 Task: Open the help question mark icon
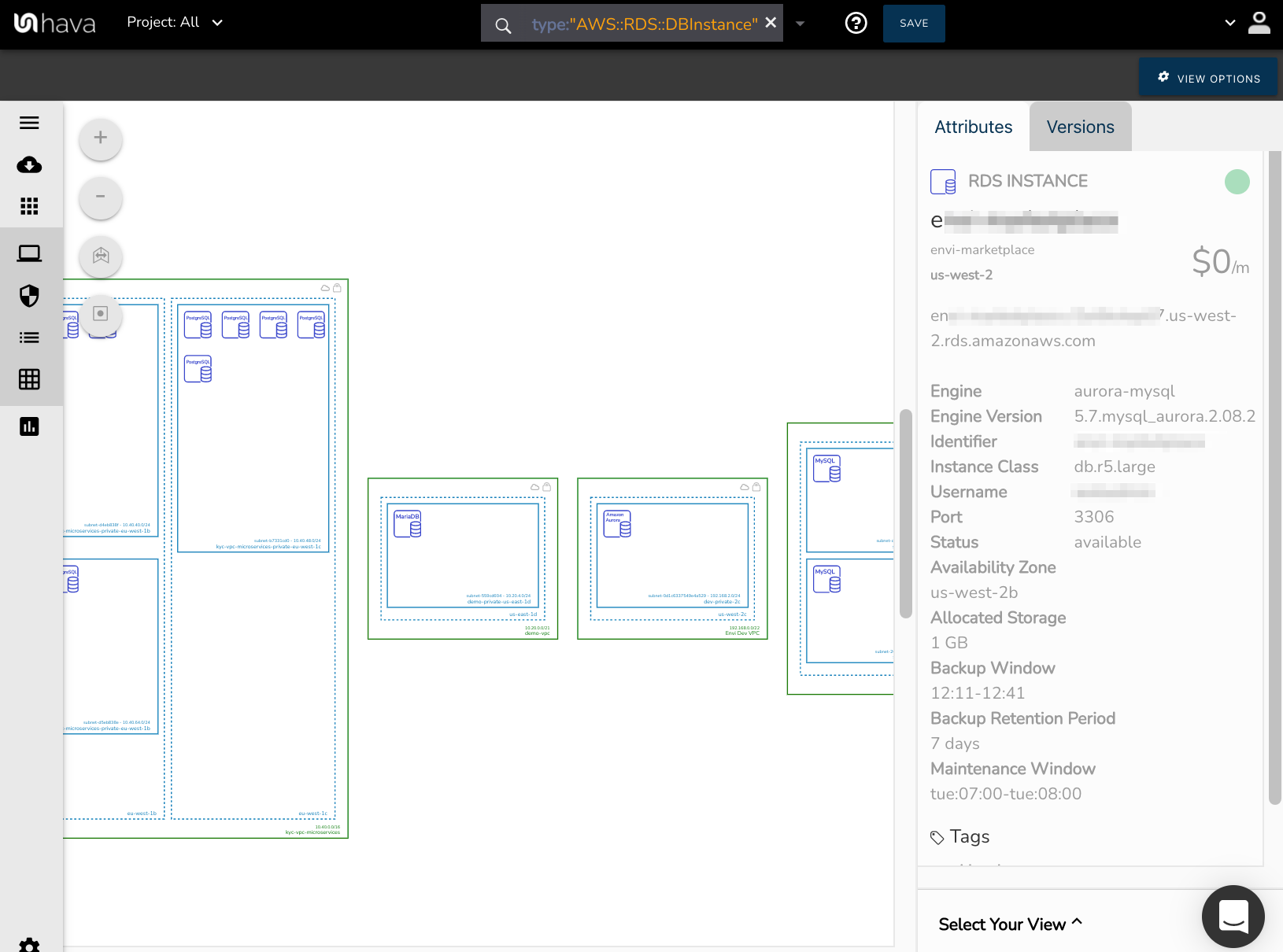pyautogui.click(x=856, y=23)
